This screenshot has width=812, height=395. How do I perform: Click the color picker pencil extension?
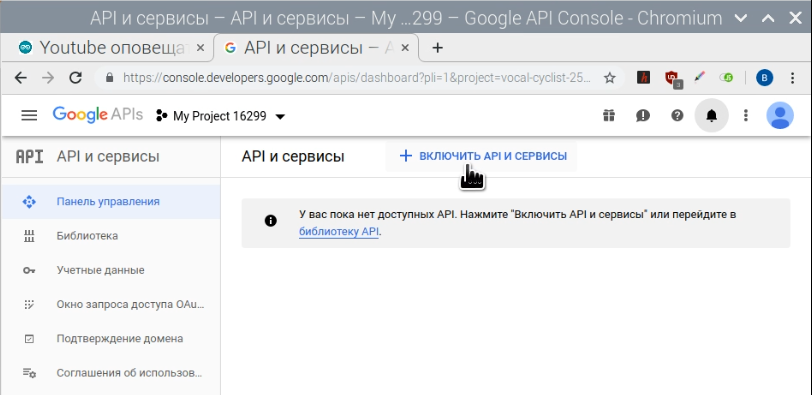click(x=699, y=78)
